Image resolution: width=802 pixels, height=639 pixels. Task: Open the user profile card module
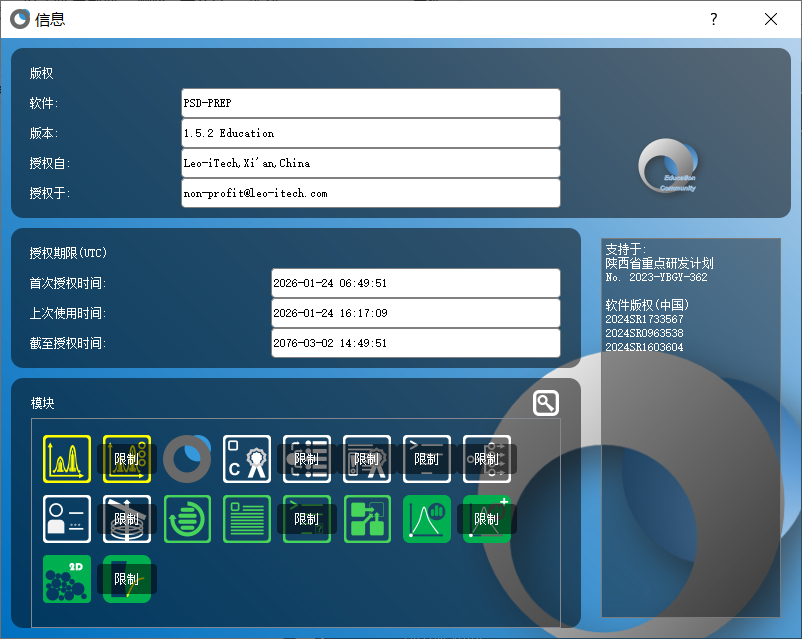point(67,519)
